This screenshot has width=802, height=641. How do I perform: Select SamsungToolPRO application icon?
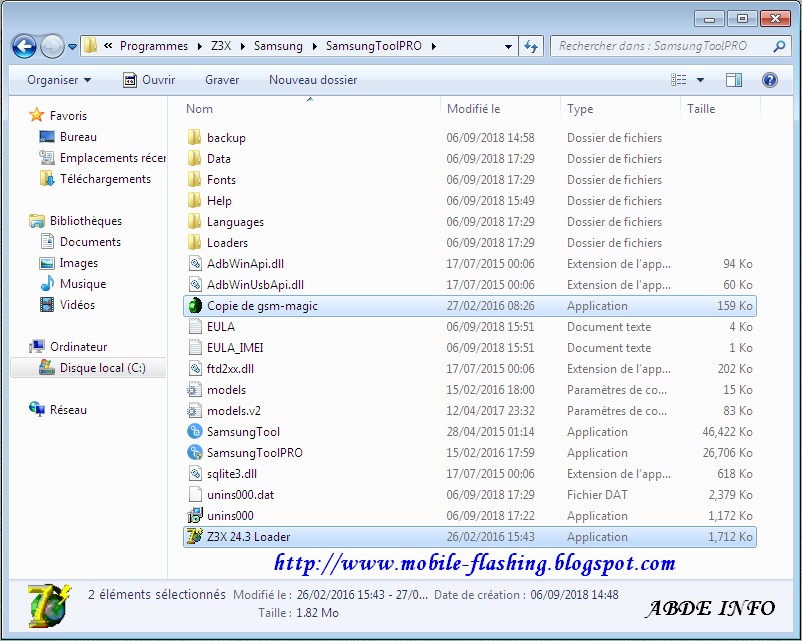point(194,452)
